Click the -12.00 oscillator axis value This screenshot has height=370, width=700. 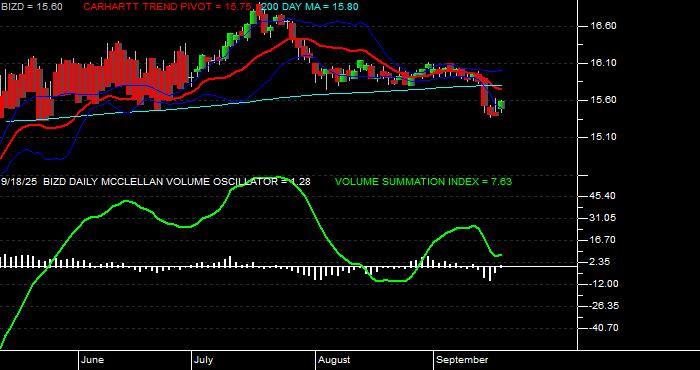point(603,284)
